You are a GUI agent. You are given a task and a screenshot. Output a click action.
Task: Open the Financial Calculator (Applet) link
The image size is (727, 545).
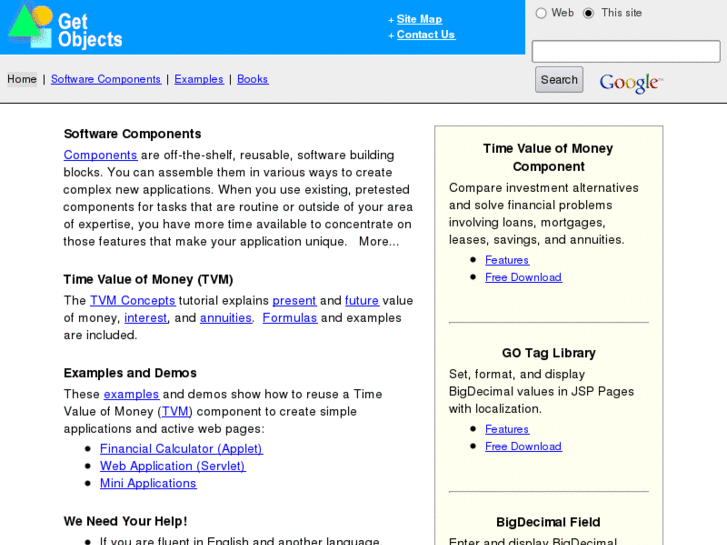[x=181, y=449]
